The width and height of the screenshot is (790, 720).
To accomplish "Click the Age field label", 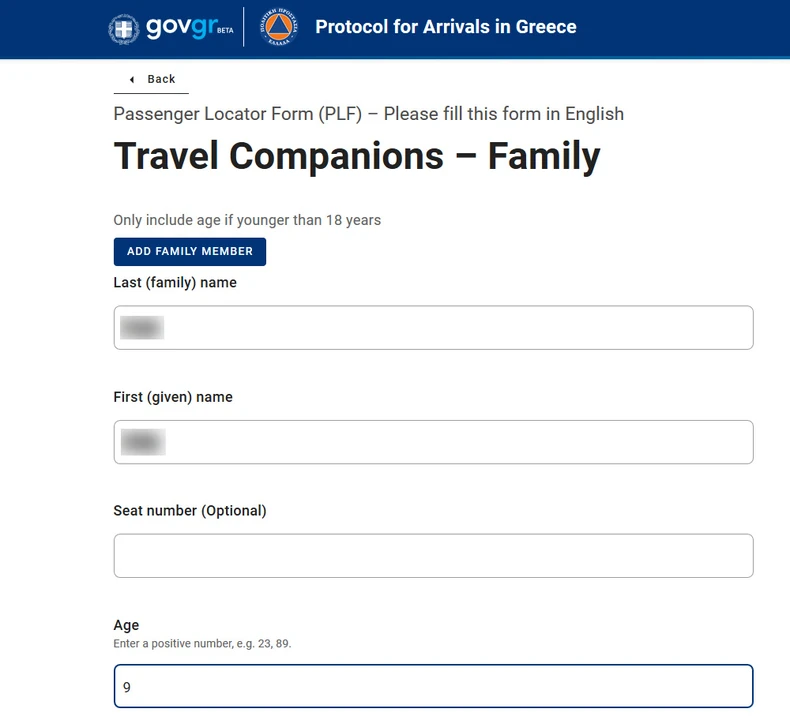I will click(x=126, y=625).
